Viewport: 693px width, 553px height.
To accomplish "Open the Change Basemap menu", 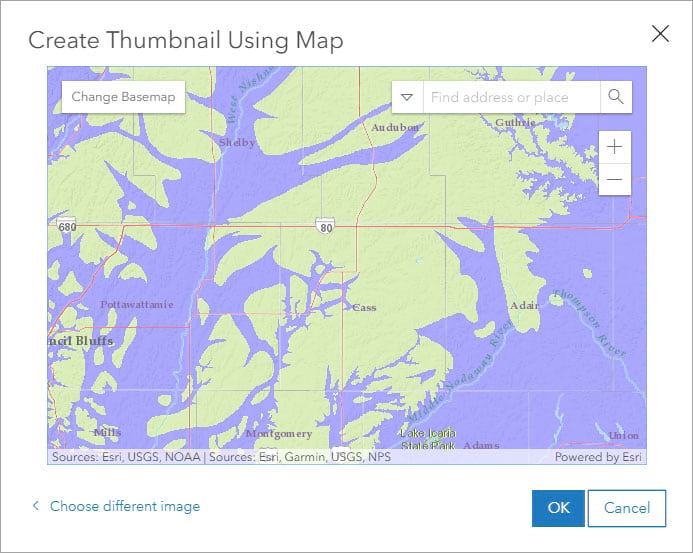I will coord(123,97).
